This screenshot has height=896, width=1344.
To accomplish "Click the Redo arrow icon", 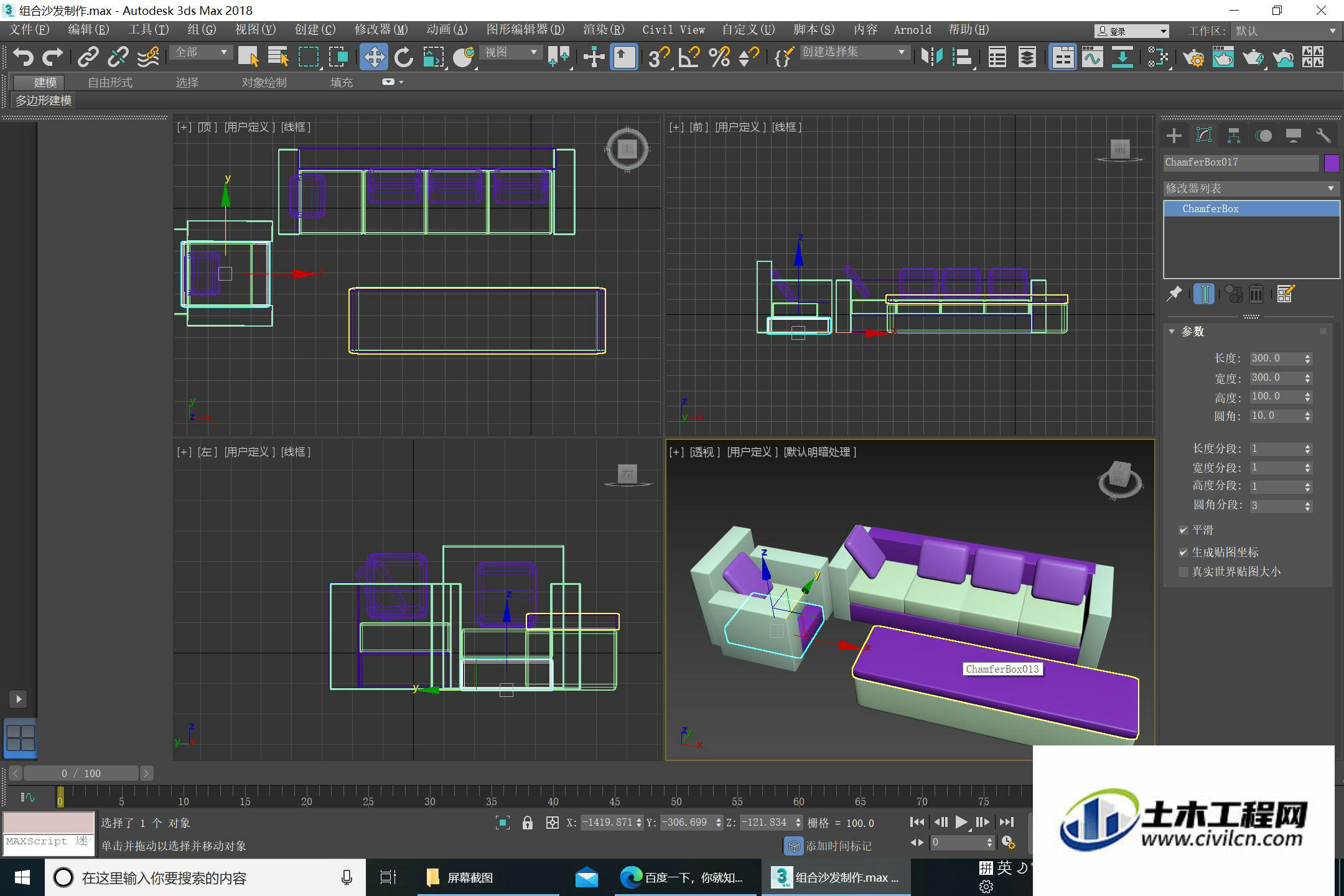I will [52, 57].
